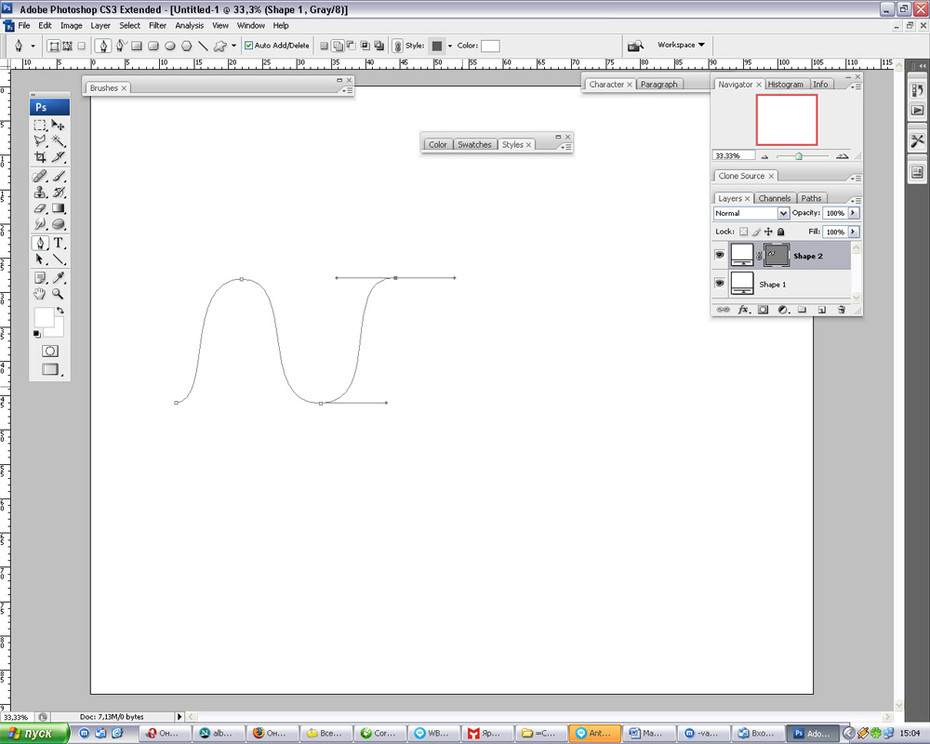Hide the Shape 2 layer
This screenshot has width=930, height=744.
coord(719,255)
